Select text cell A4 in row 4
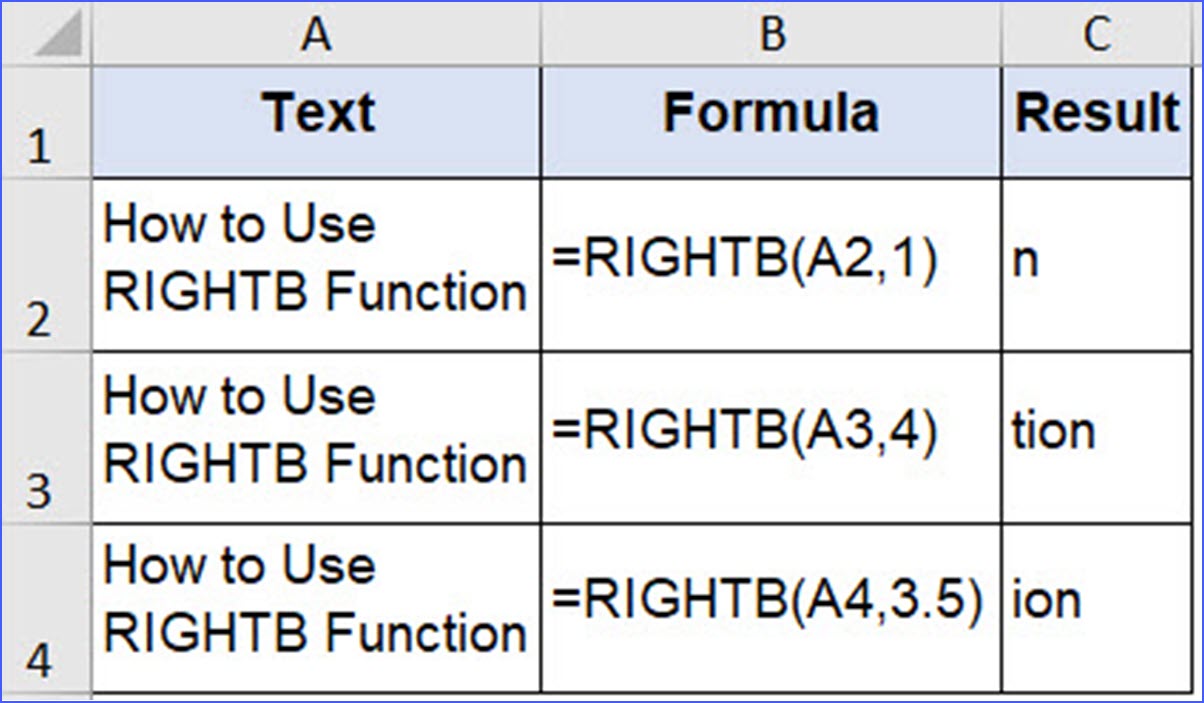This screenshot has width=1204, height=703. [316, 605]
